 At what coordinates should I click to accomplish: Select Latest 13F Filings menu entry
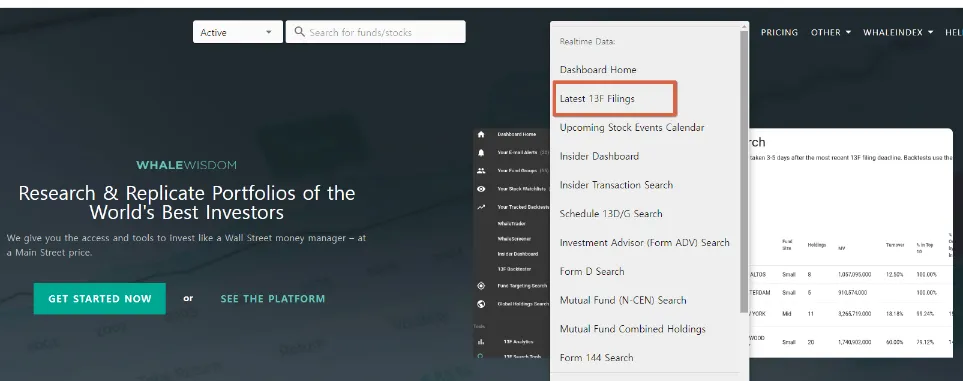[x=597, y=98]
